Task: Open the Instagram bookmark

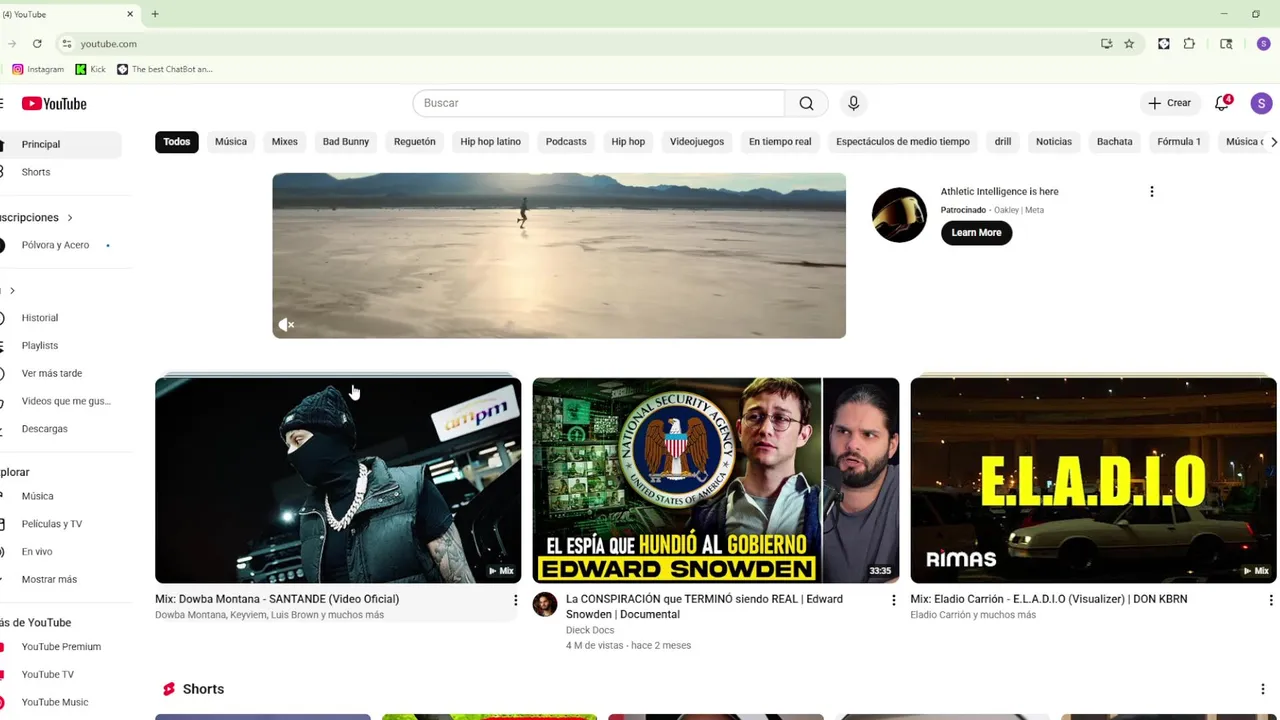Action: coord(38,69)
